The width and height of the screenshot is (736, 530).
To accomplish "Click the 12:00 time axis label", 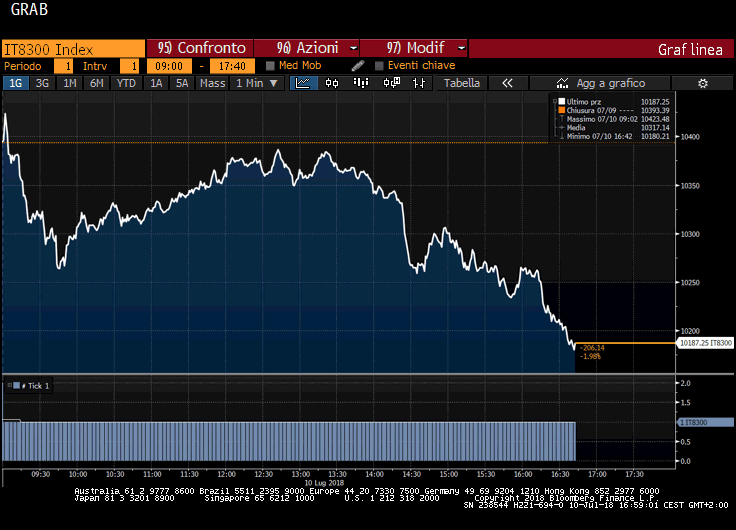I will point(226,474).
